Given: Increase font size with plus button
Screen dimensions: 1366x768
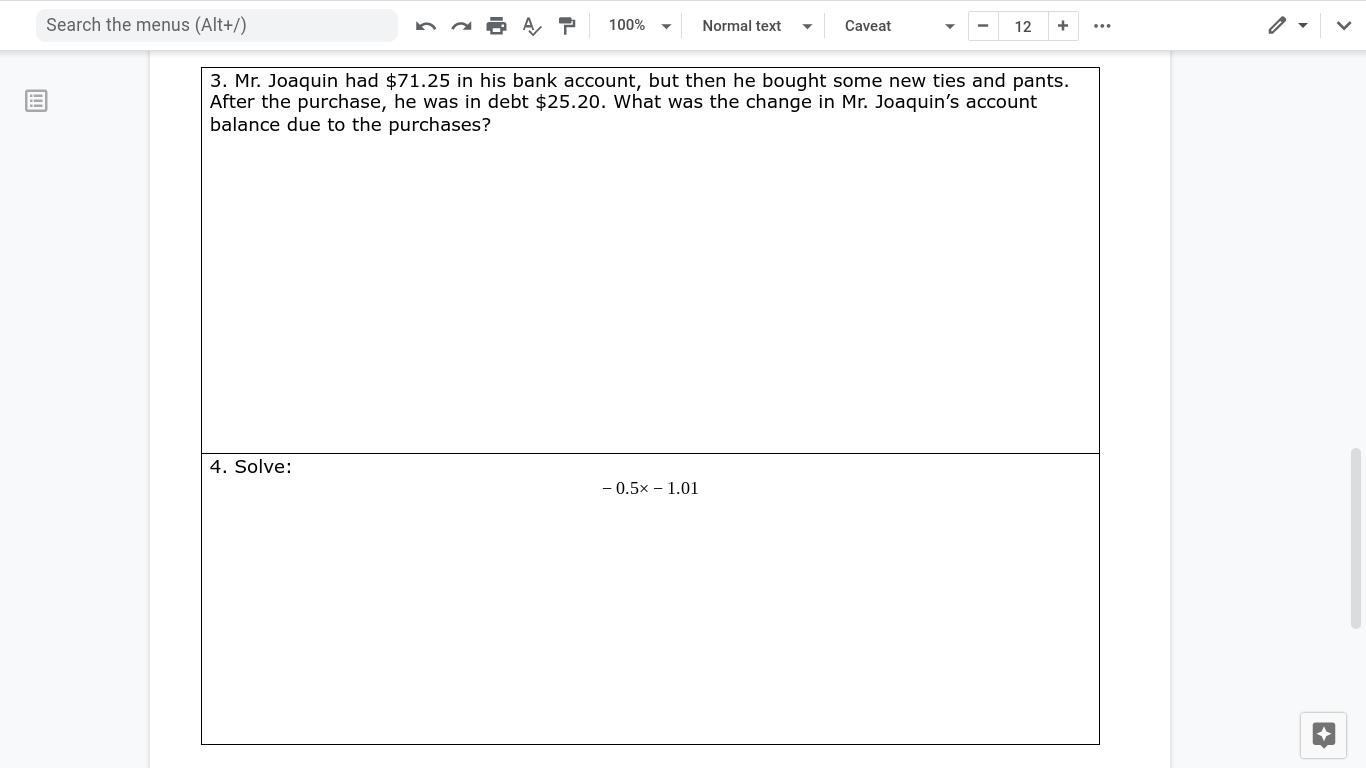Looking at the screenshot, I should 1062,26.
